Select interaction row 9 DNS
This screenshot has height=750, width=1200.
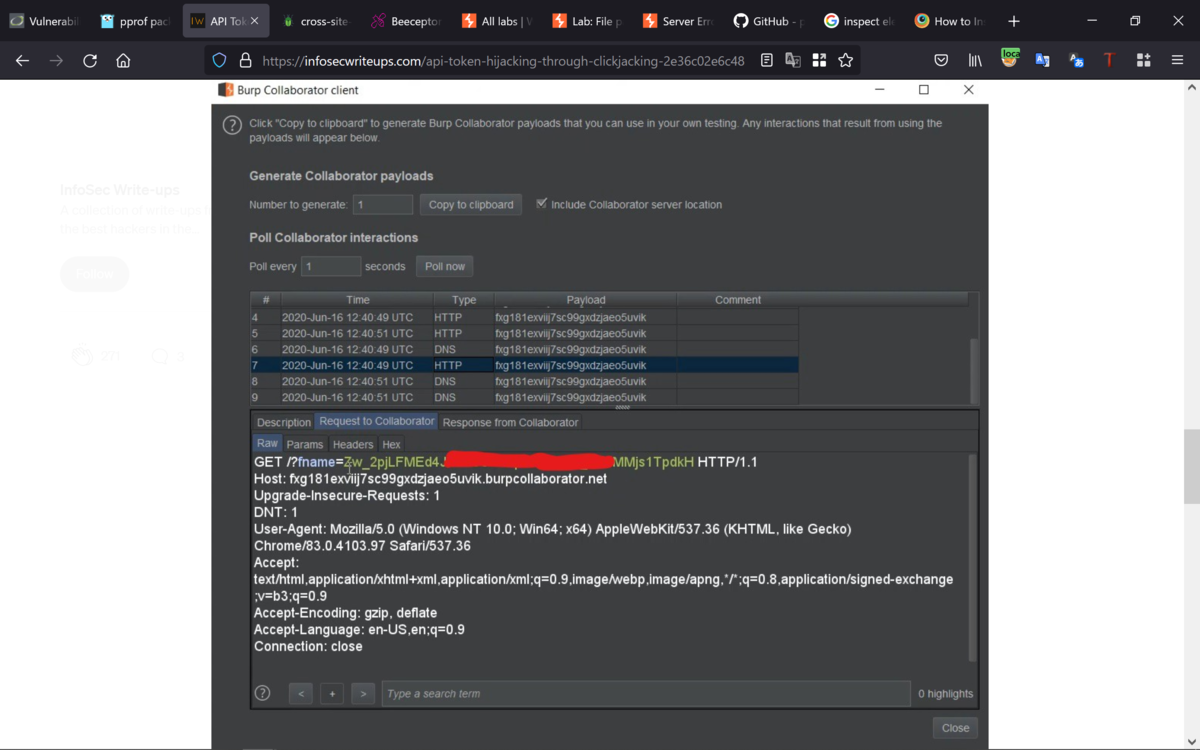click(524, 397)
